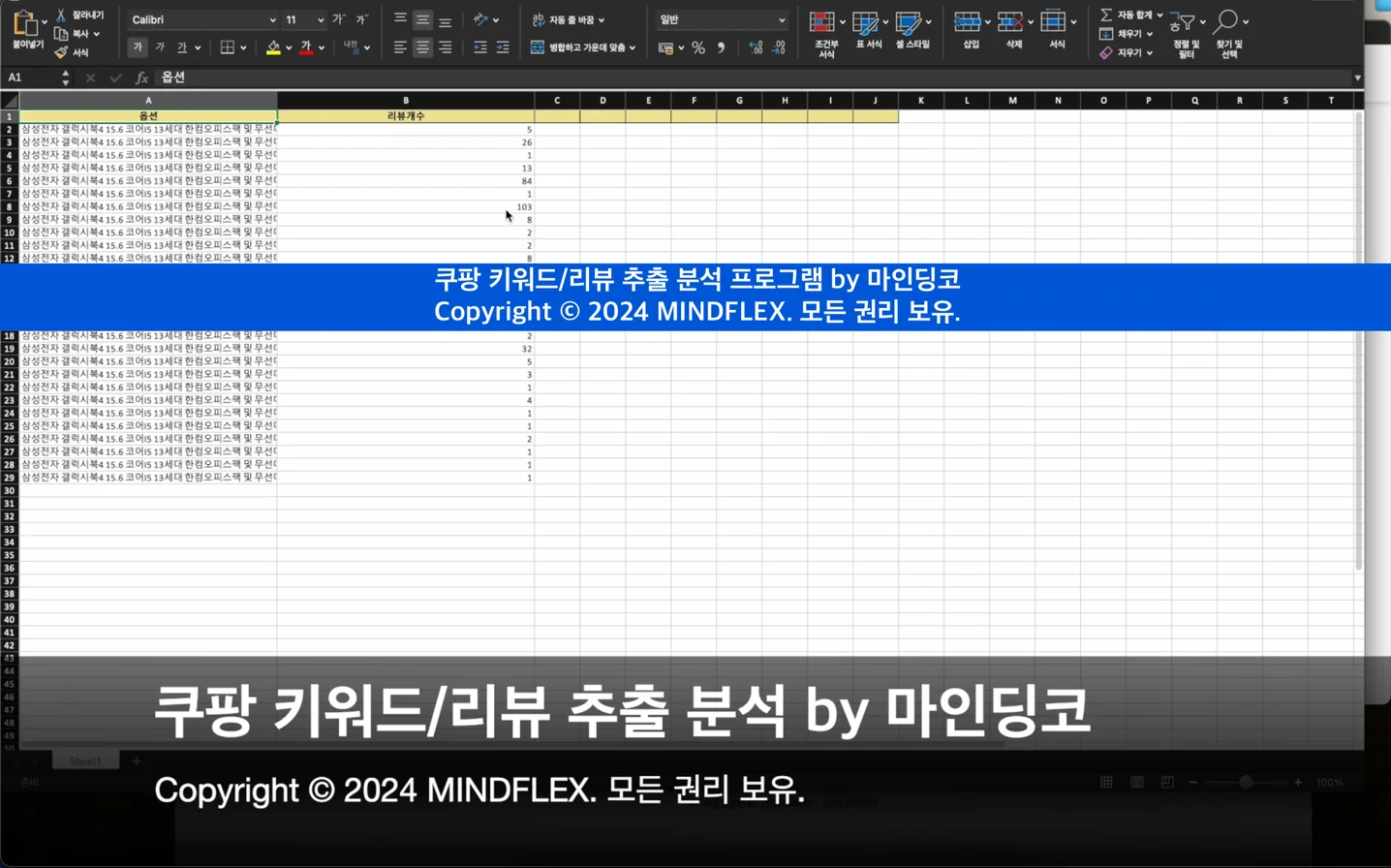
Task: Decrease indent icon
Action: [x=479, y=47]
